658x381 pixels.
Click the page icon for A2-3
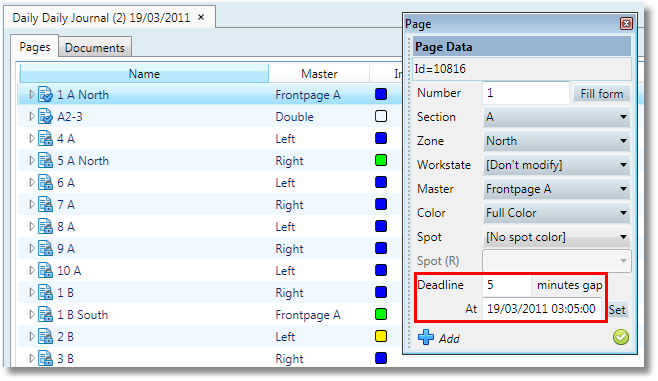click(x=45, y=116)
